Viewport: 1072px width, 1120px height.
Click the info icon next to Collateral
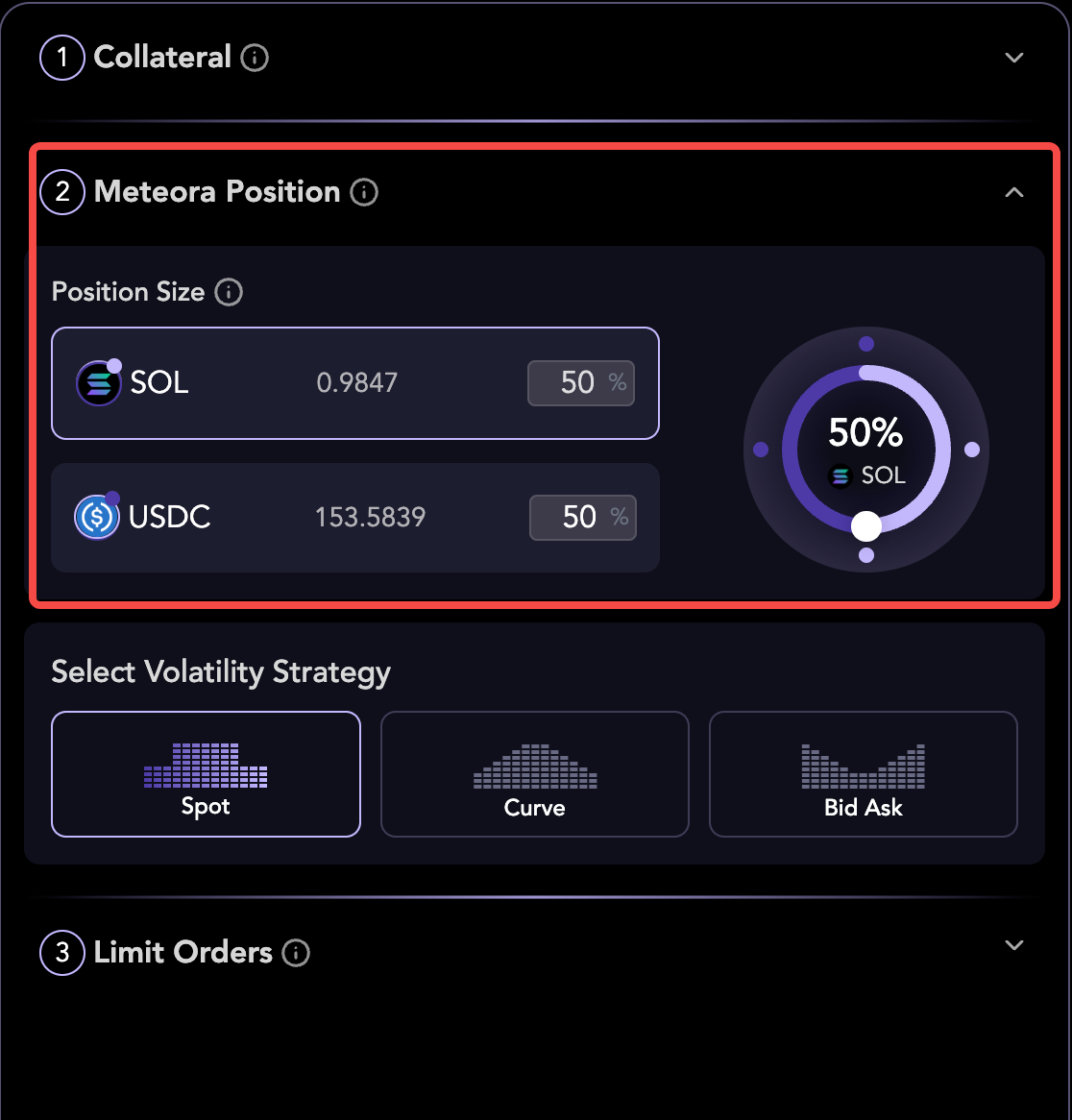255,59
